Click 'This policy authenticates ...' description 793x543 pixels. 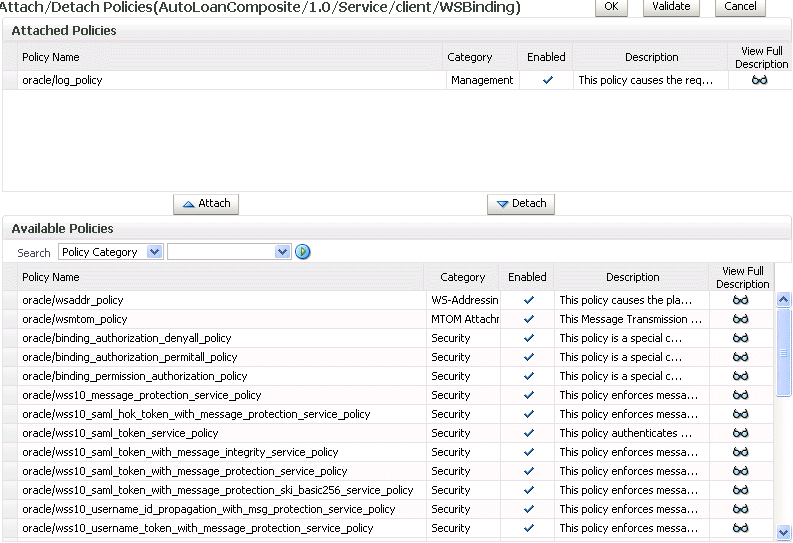tap(626, 433)
